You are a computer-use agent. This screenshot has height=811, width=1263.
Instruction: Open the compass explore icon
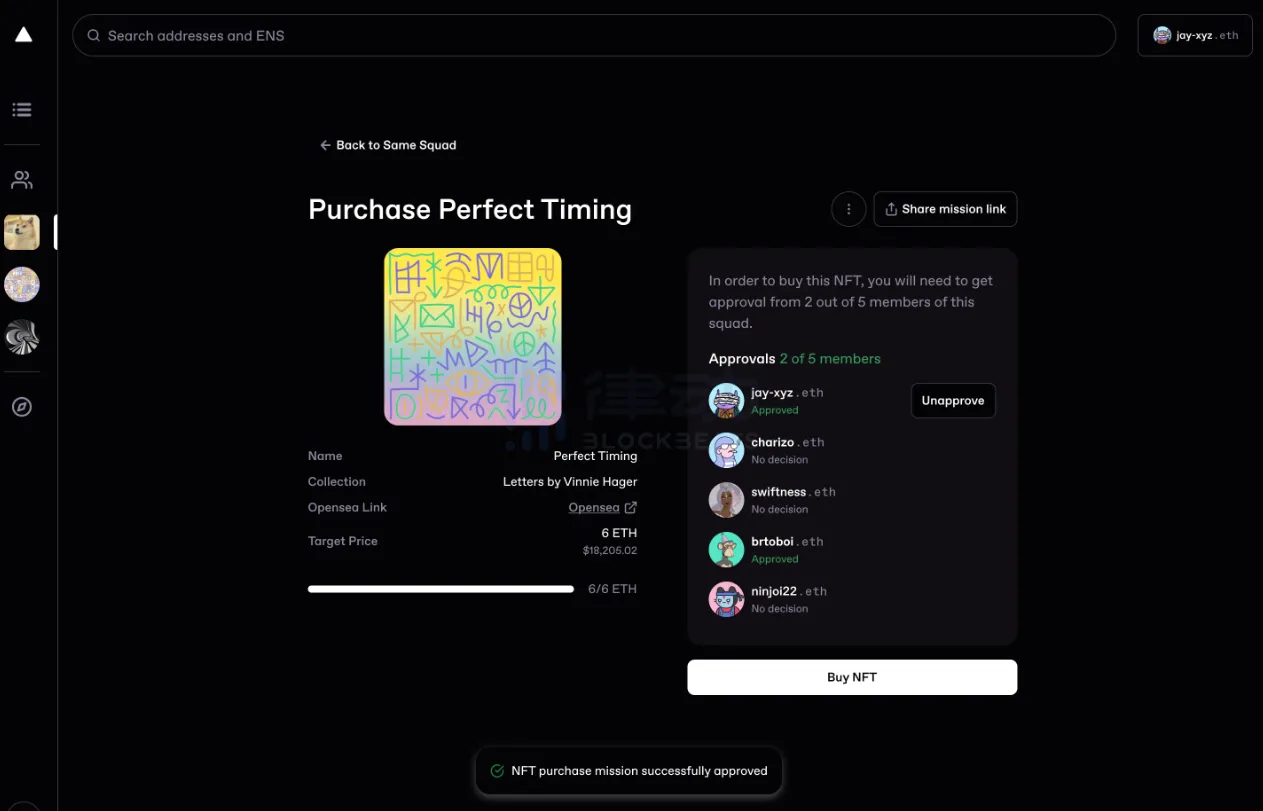22,407
